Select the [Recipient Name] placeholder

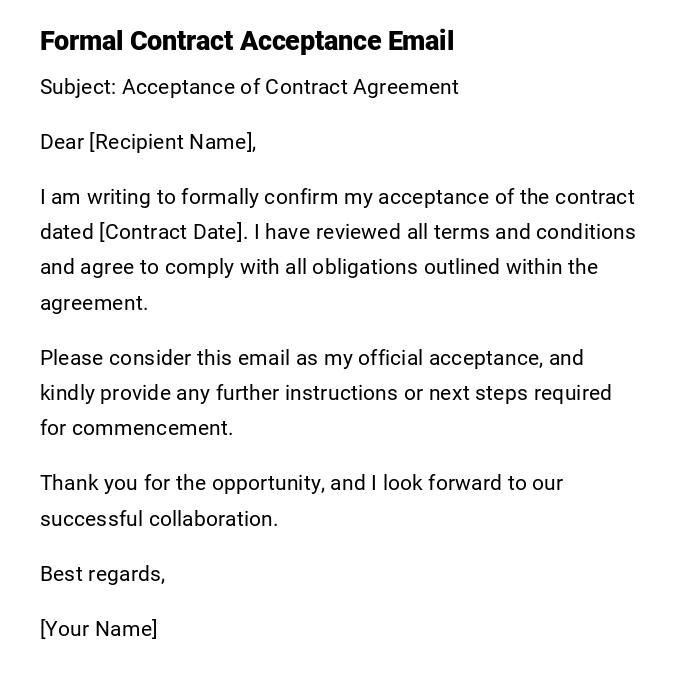point(171,142)
